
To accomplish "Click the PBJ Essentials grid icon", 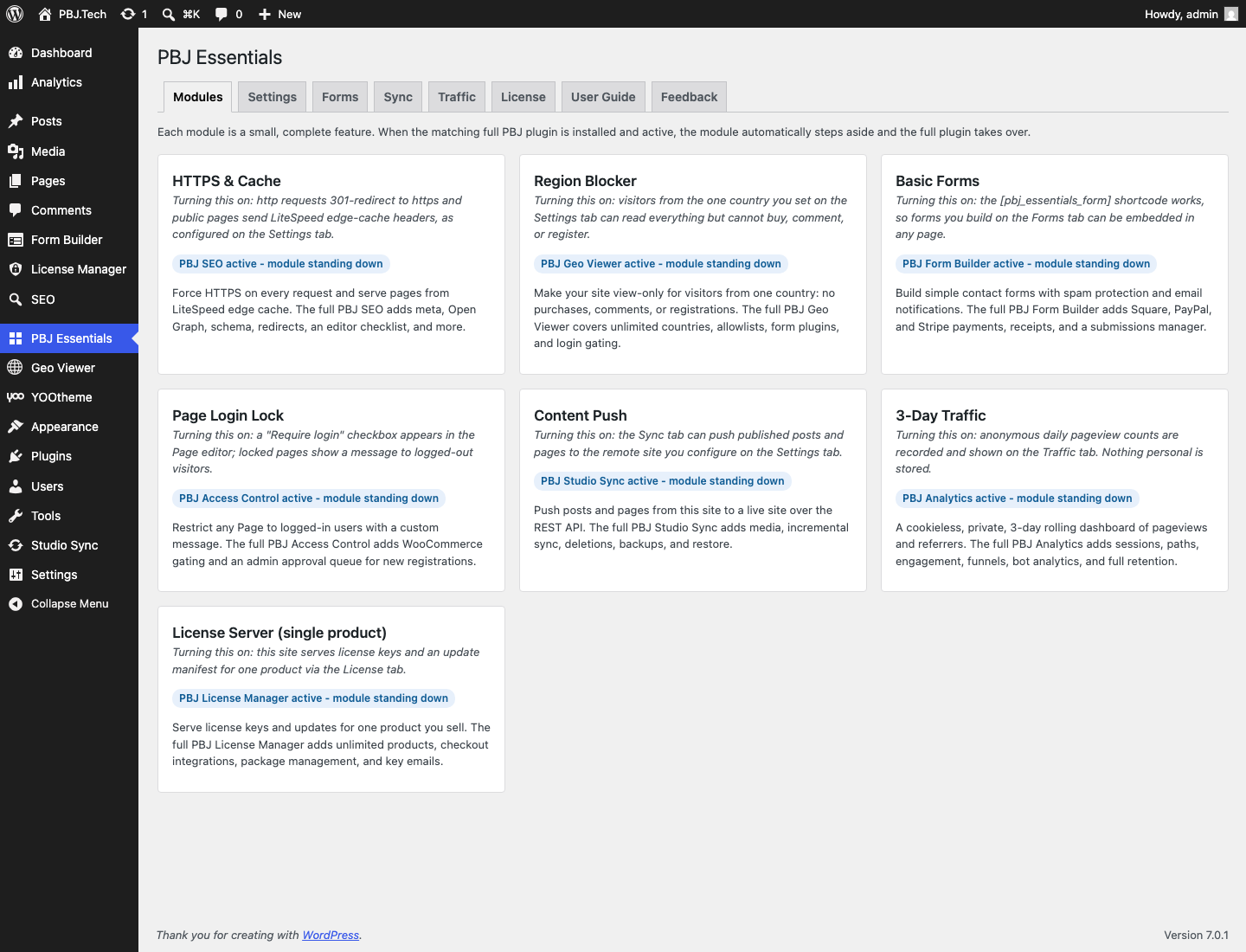I will [16, 338].
